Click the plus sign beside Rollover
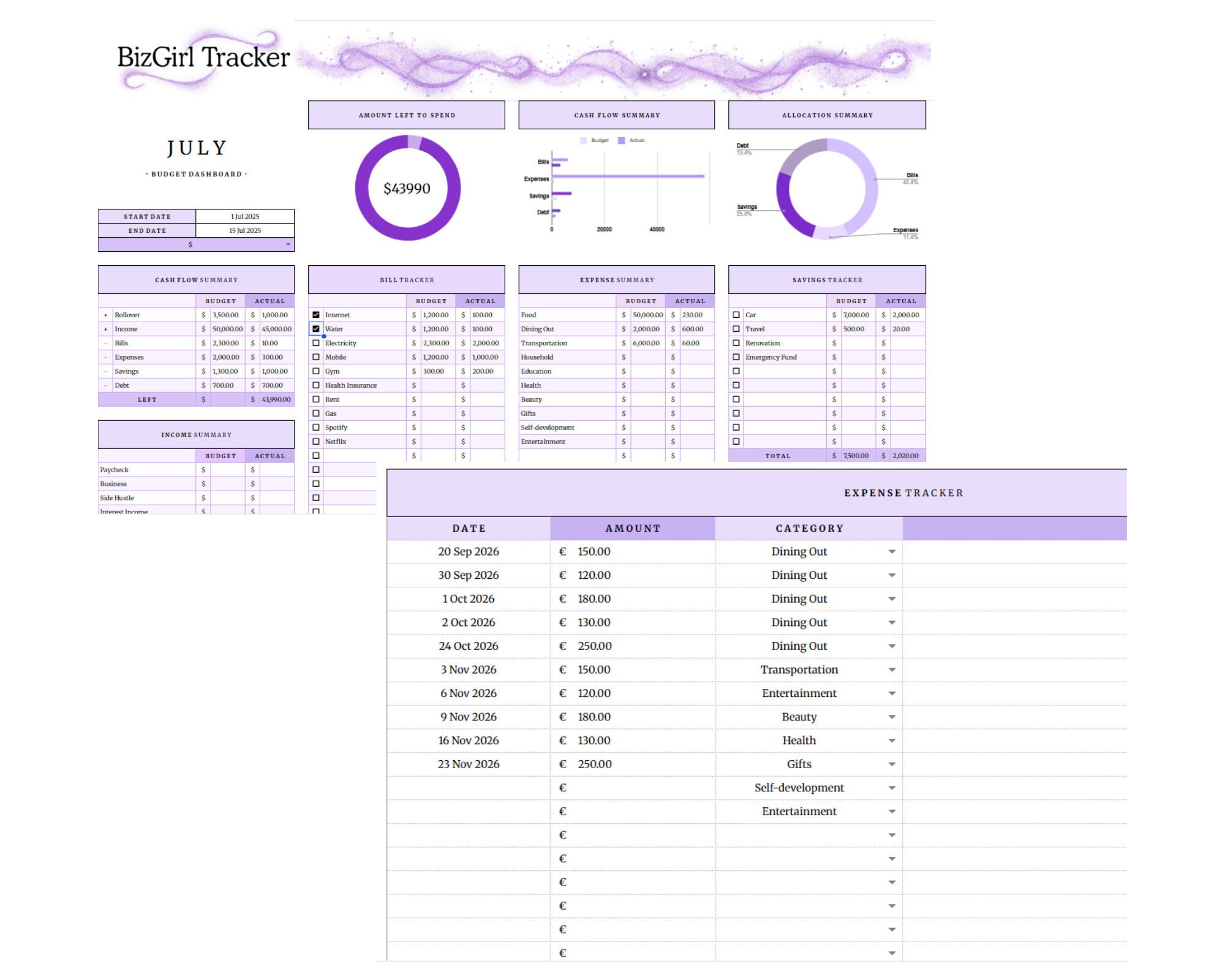 pos(106,315)
